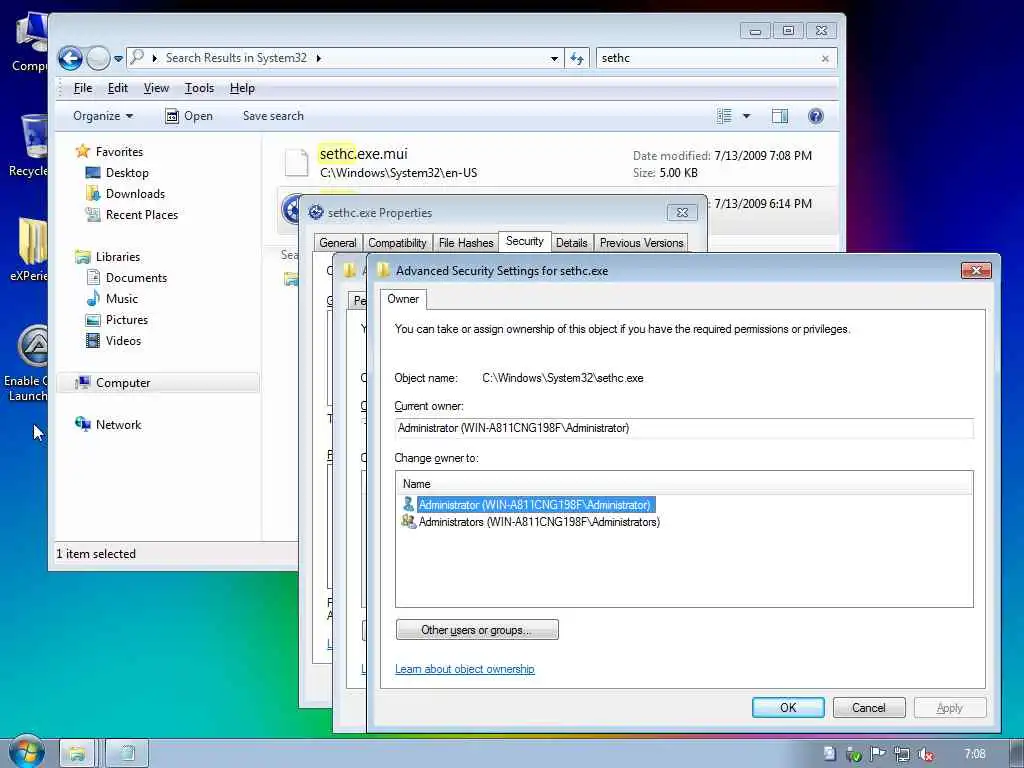1024x768 pixels.
Task: Click the Explorer help question-mark icon
Action: (x=816, y=116)
